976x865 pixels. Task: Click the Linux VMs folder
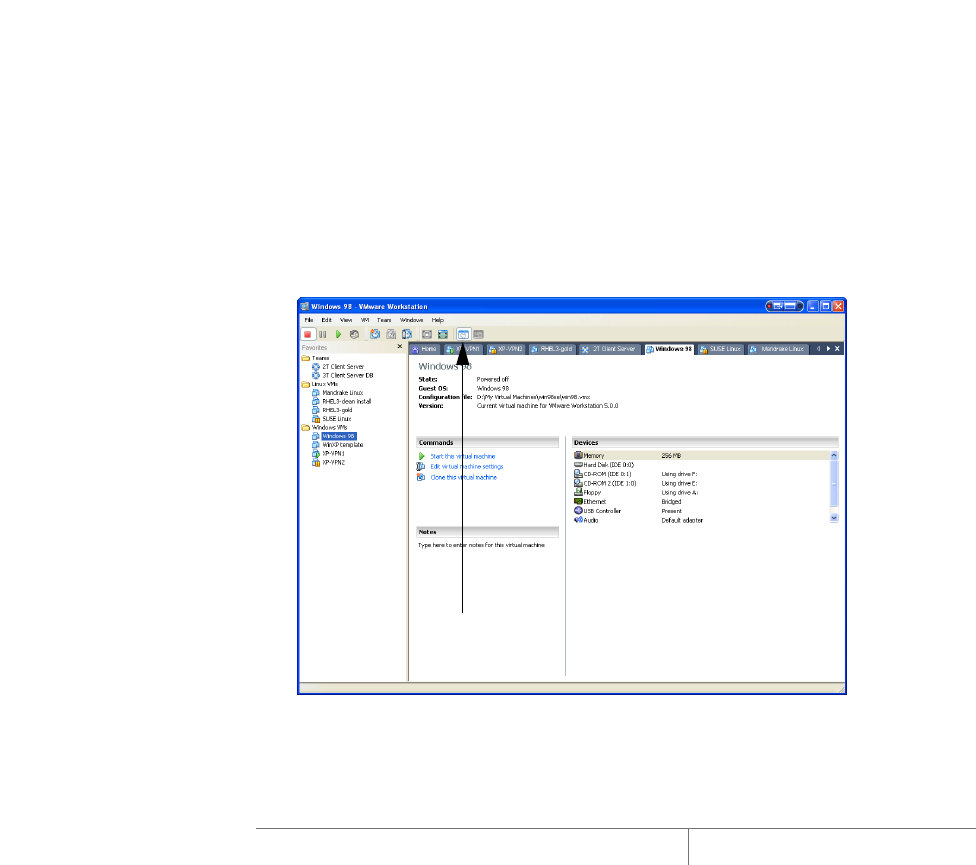319,384
